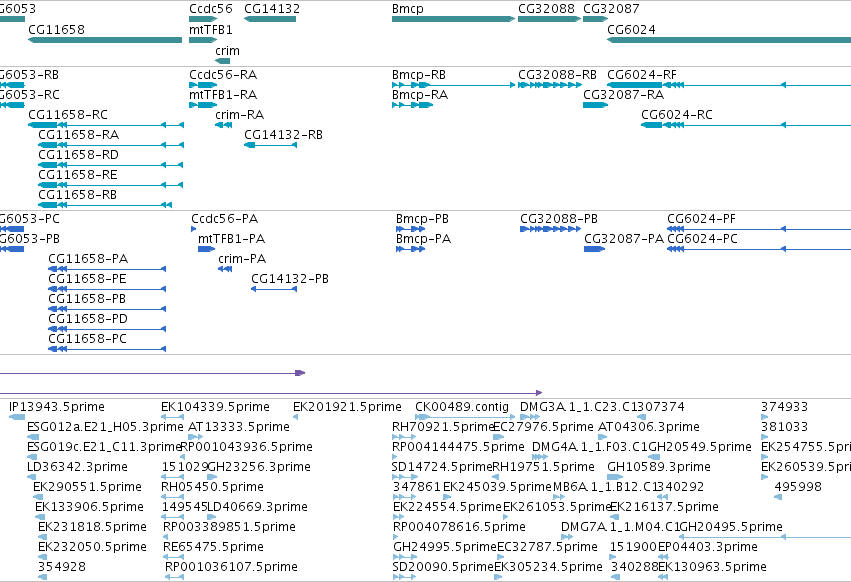Click transcript Ccdc56-RA
This screenshot has width=851, height=582.
point(203,85)
